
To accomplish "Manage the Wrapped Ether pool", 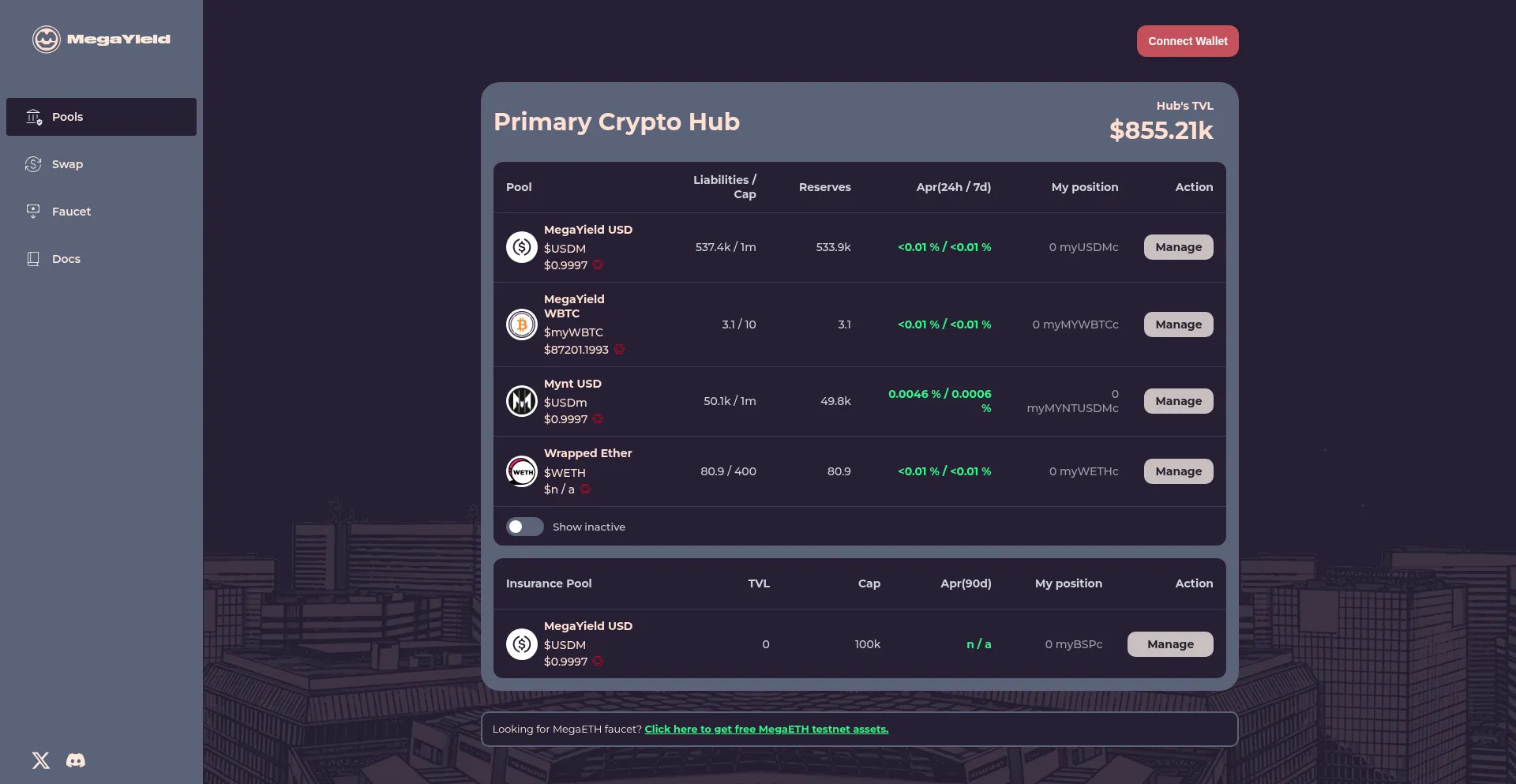I will pos(1178,471).
